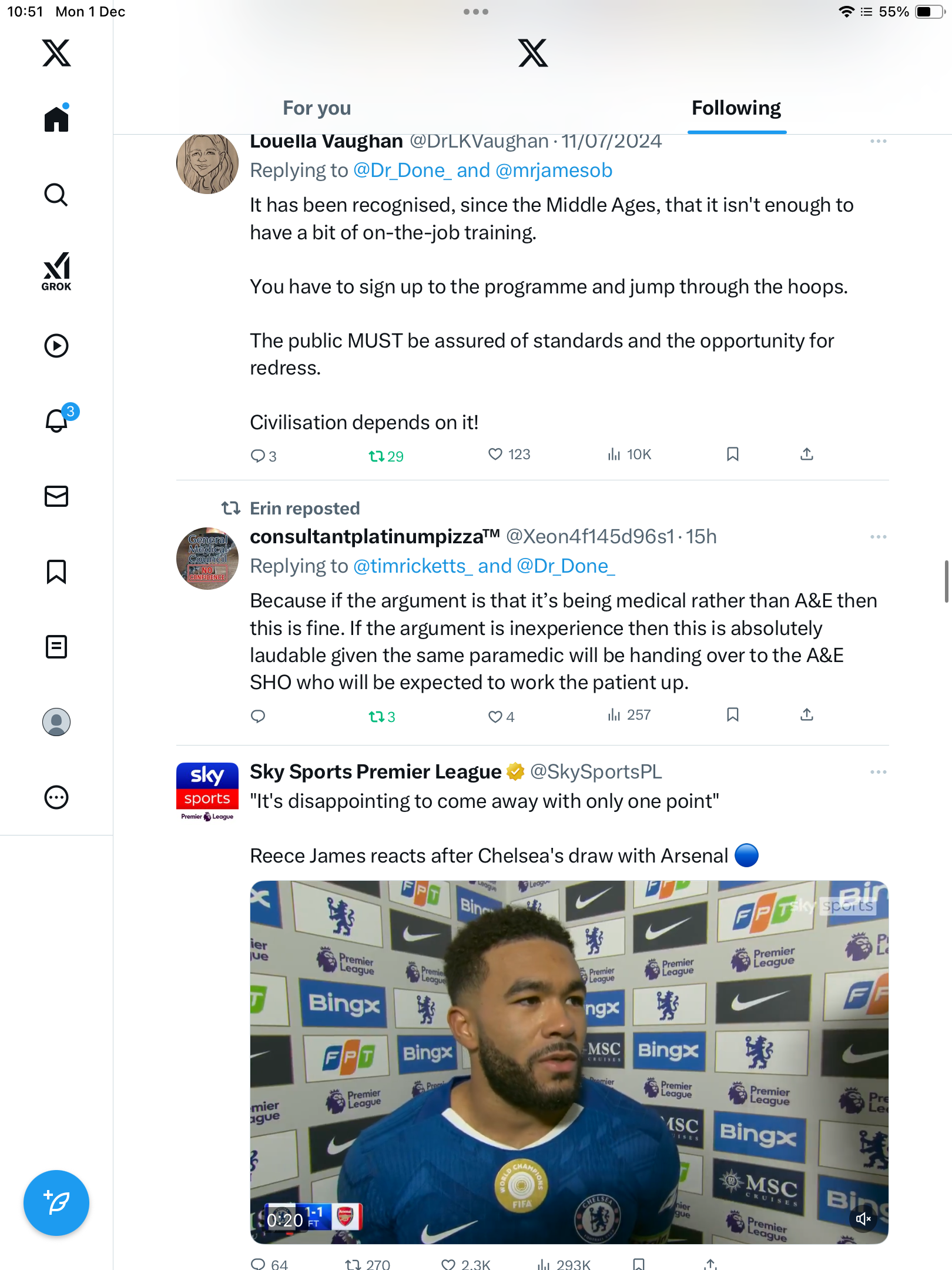Expand the sidebar more menu
This screenshot has height=1270, width=952.
click(x=56, y=798)
